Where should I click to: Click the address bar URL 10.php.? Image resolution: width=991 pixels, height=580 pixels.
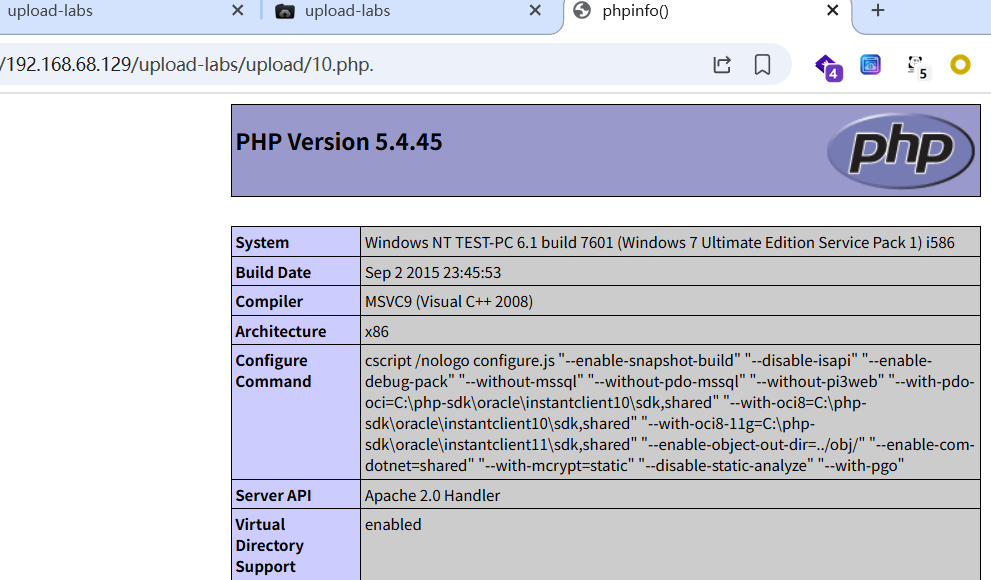(187, 64)
